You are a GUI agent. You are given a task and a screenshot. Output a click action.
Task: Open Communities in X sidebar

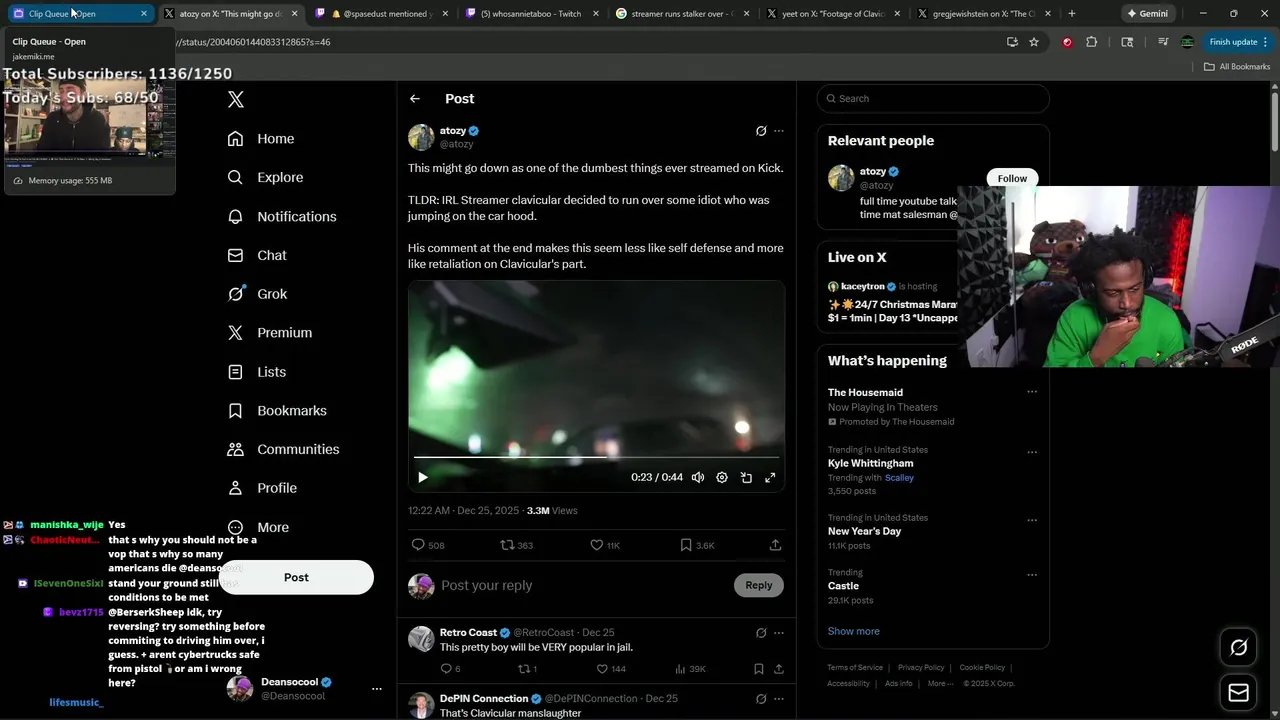click(283, 450)
